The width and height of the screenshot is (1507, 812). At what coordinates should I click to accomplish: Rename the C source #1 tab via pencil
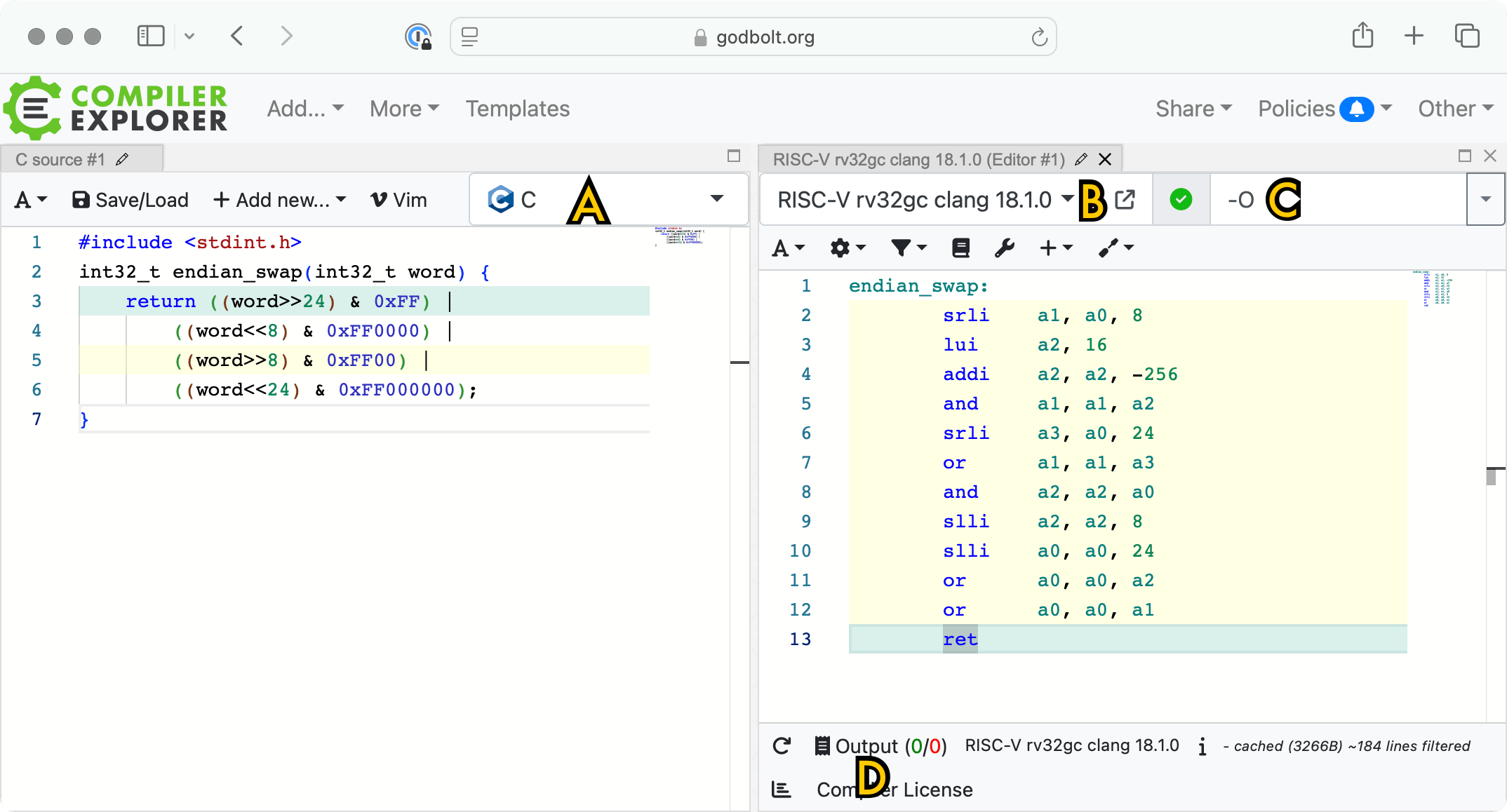(123, 160)
